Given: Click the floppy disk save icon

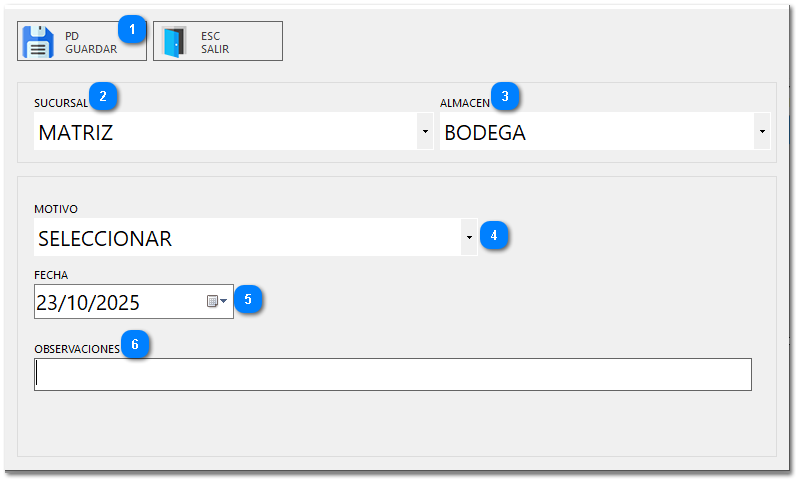Looking at the screenshot, I should click(38, 42).
